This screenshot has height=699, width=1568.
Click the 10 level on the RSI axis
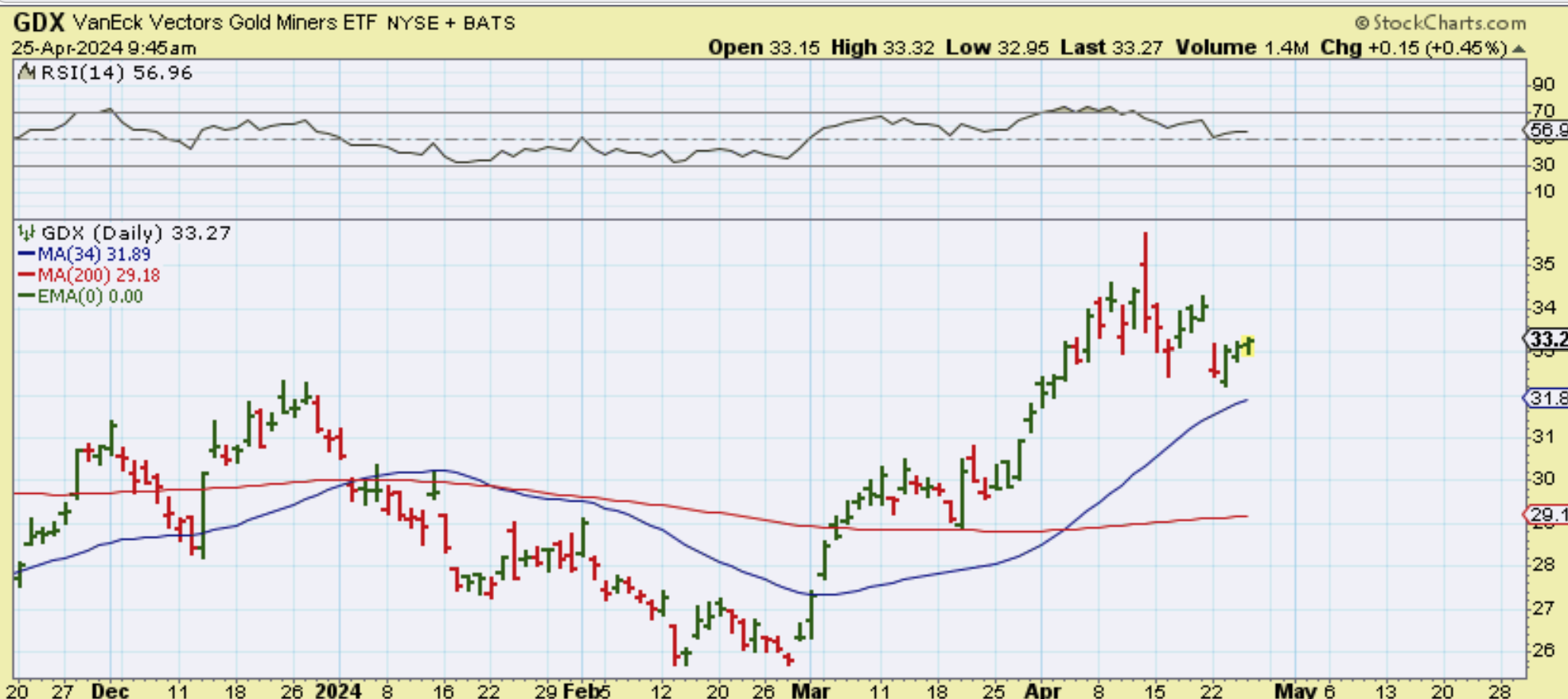(x=1543, y=192)
